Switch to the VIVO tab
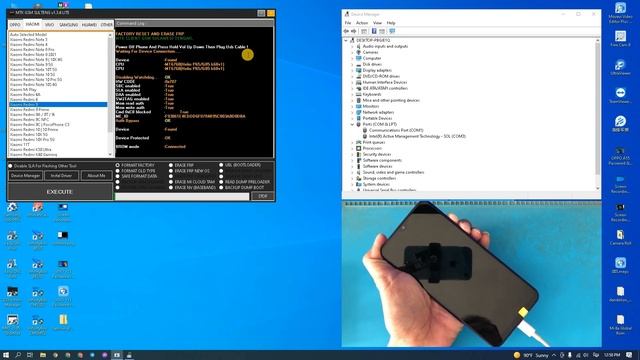The image size is (640, 360). coord(49,25)
